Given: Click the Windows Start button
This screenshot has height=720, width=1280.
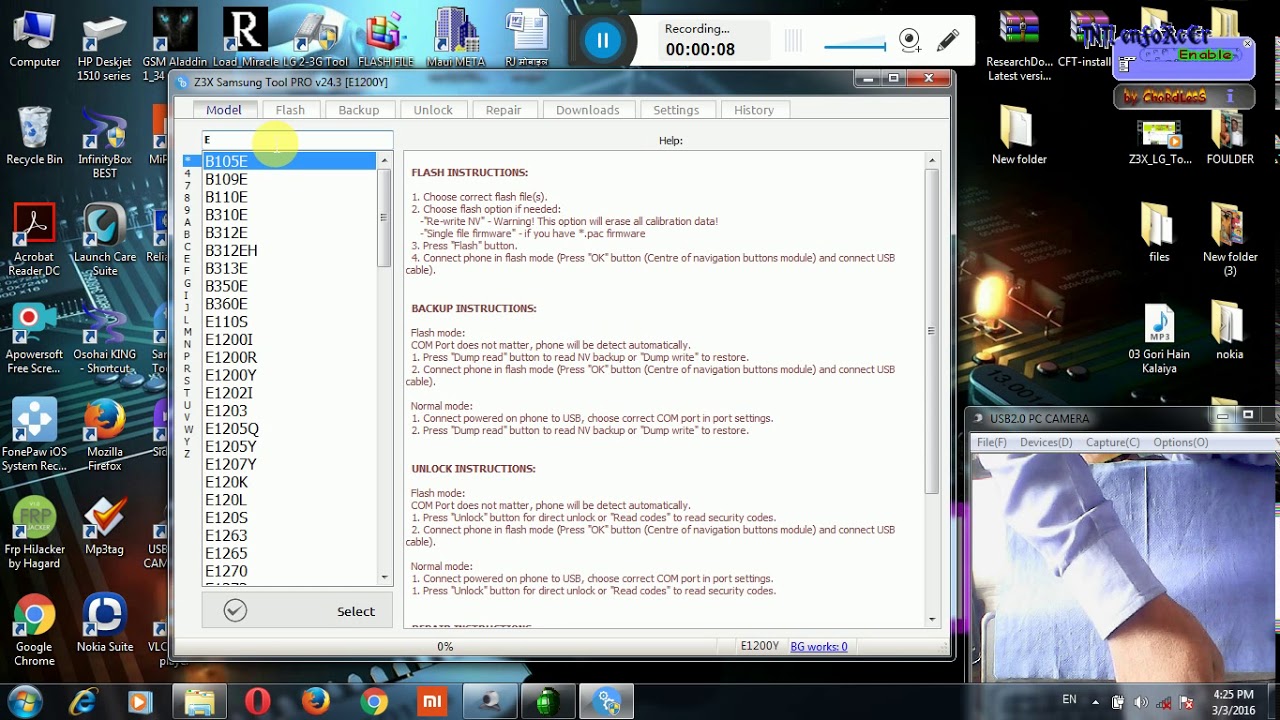Looking at the screenshot, I should 24,701.
